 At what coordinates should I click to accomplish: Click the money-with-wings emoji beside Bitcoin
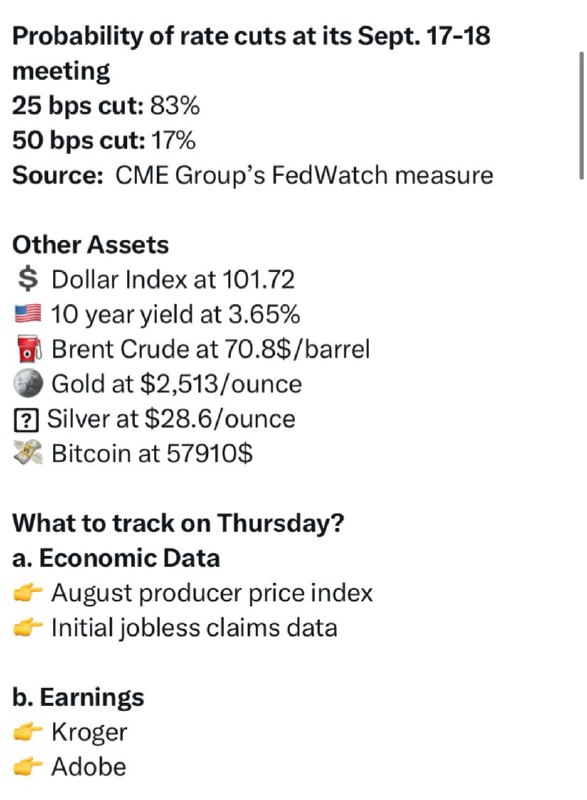coord(28,453)
